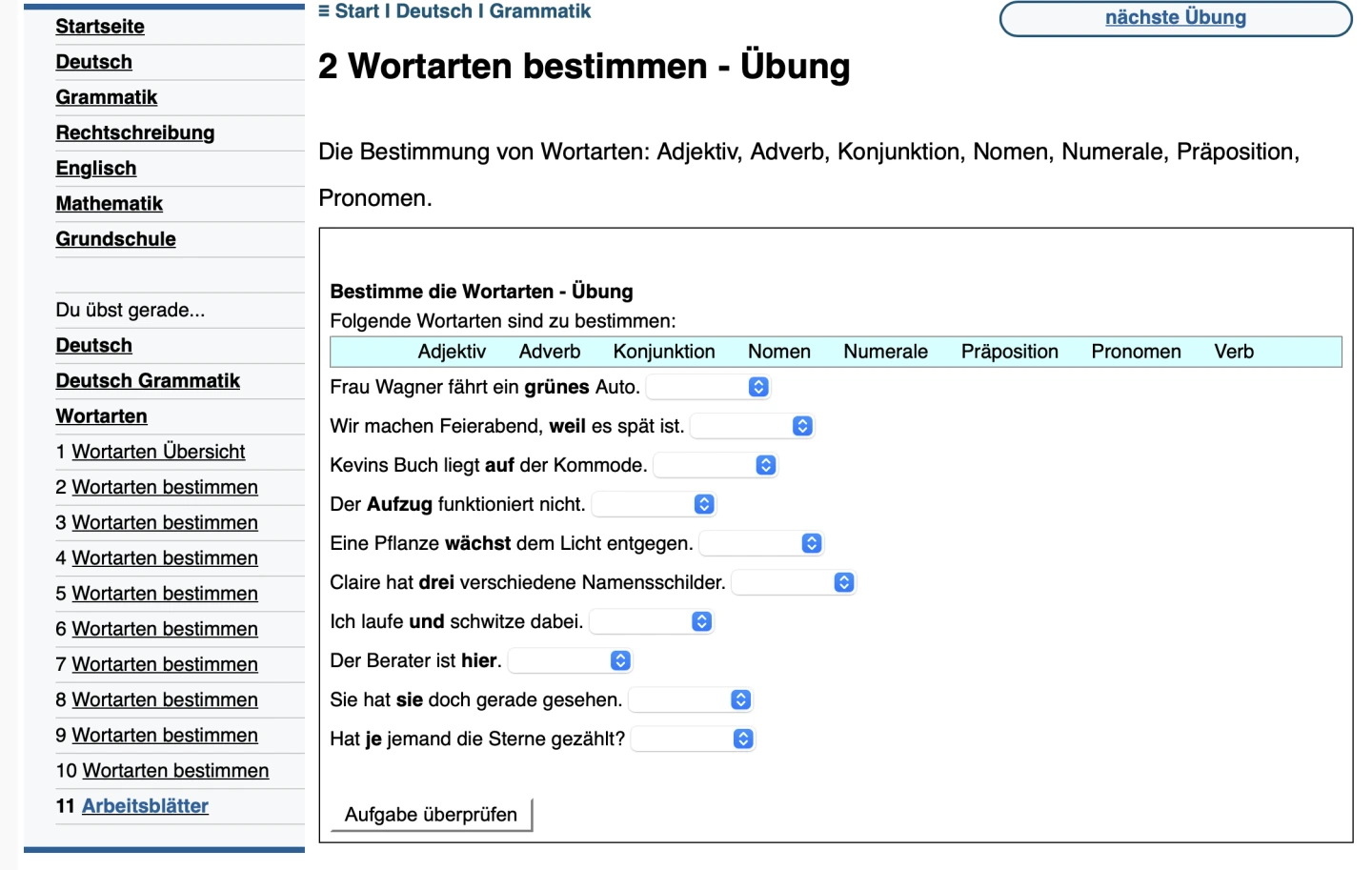Open the hamburger menu icon beside Start
This screenshot has width=1372, height=870.
pos(324,11)
